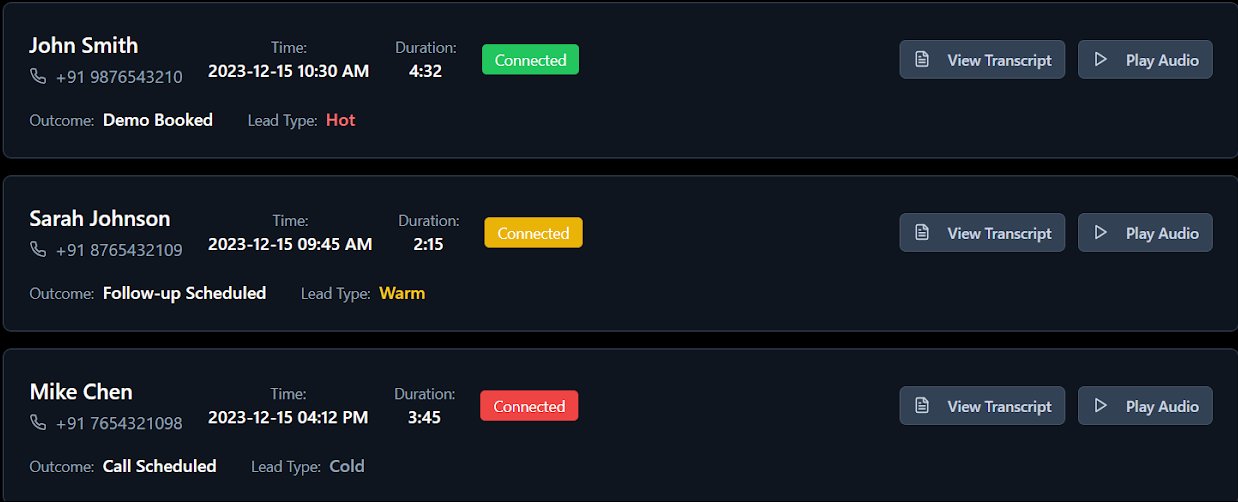
Task: Click the Hot lead type label
Action: coord(340,120)
